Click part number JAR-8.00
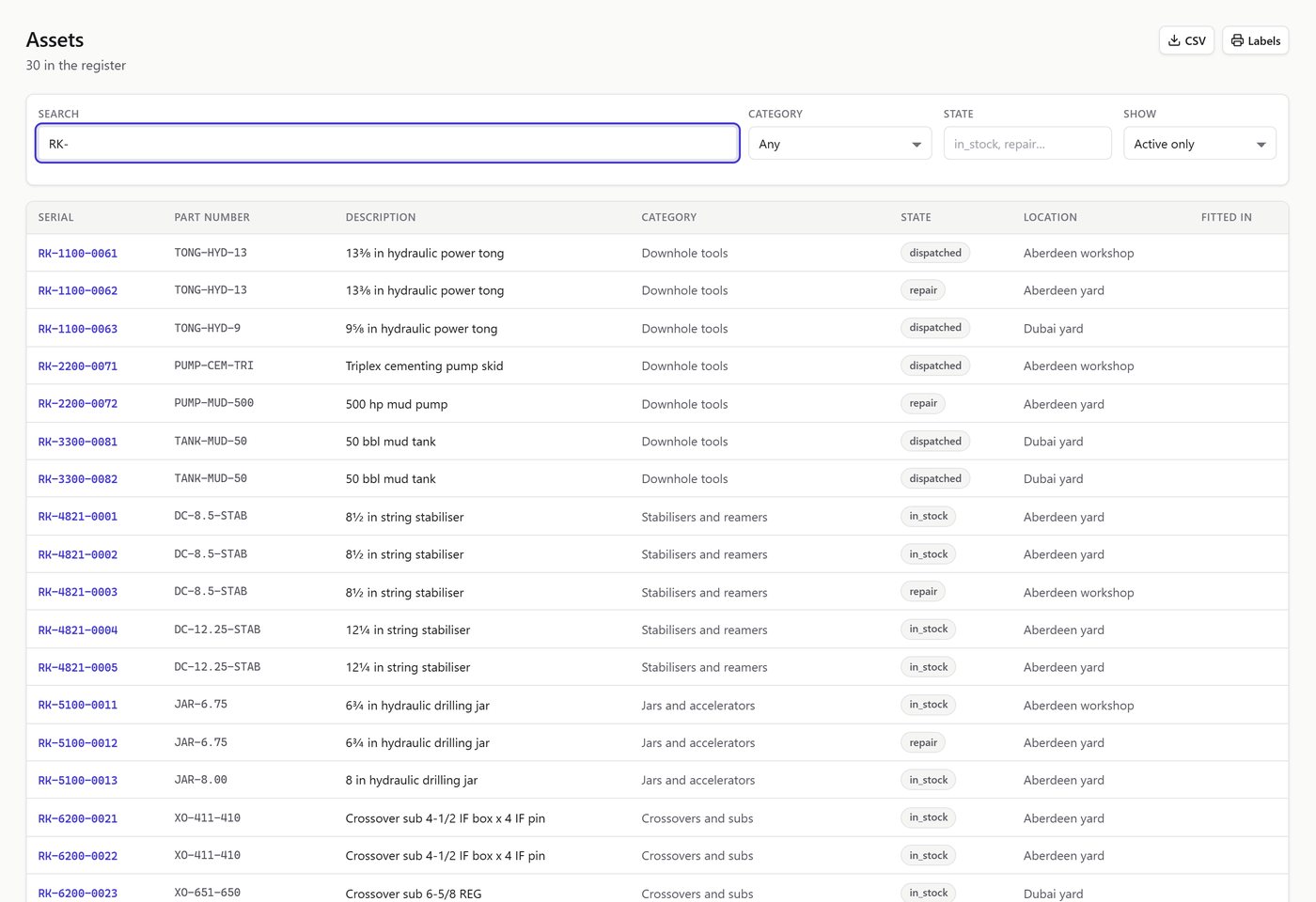 tap(201, 780)
